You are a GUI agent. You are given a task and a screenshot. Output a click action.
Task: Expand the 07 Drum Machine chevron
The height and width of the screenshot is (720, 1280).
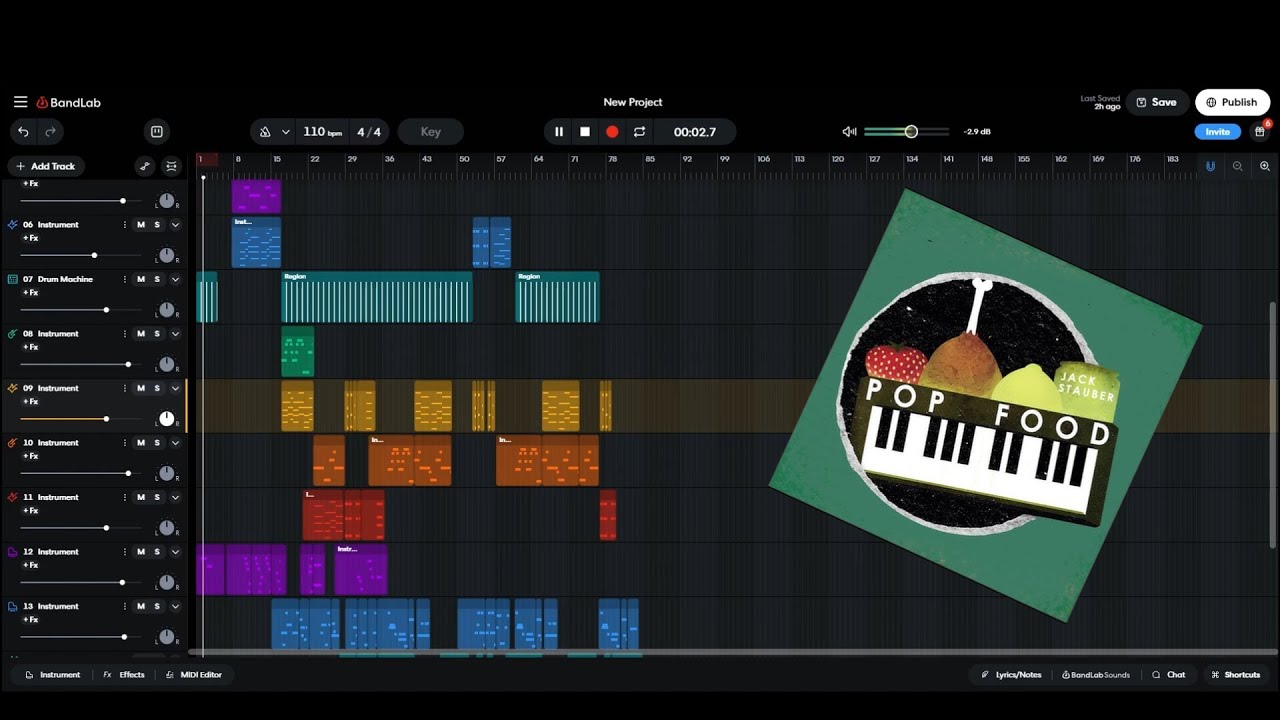(175, 279)
